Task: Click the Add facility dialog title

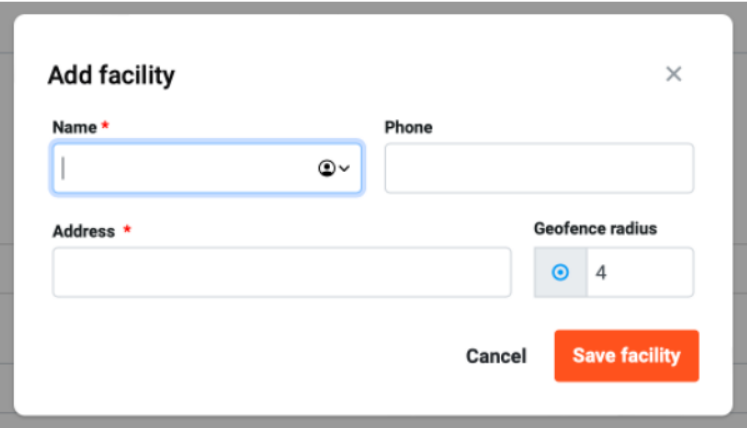Action: pos(111,75)
